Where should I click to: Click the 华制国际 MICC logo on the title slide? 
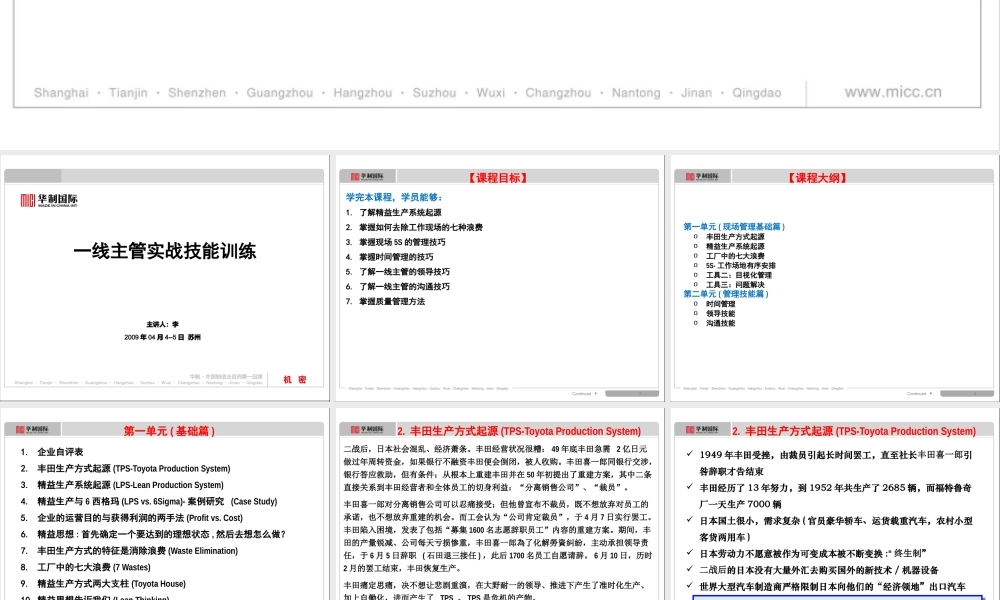[49, 200]
